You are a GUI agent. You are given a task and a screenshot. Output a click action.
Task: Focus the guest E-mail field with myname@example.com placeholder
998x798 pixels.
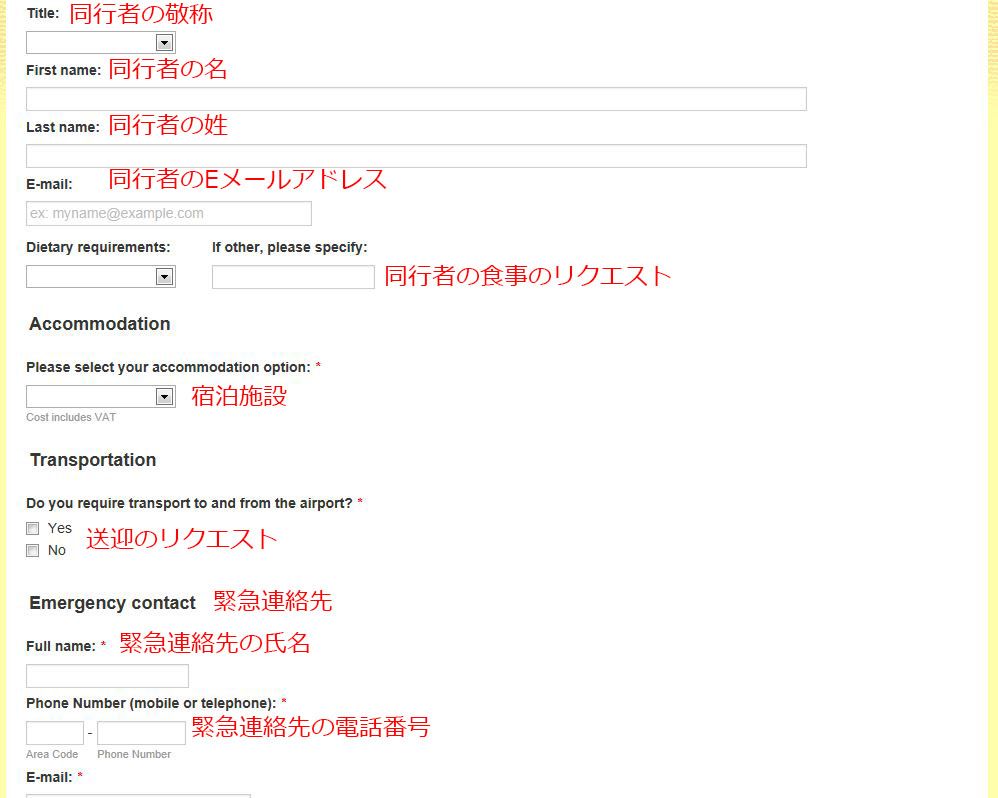pyautogui.click(x=169, y=213)
